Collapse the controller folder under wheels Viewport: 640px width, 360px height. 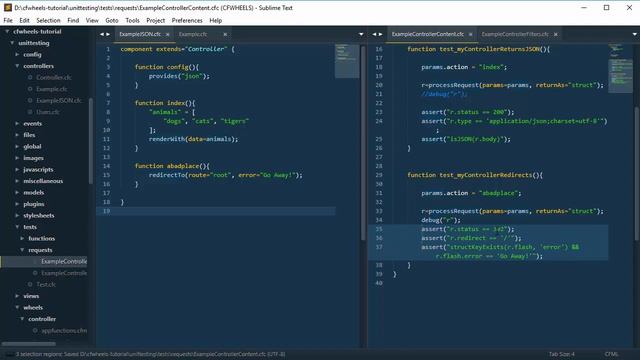click(22, 319)
